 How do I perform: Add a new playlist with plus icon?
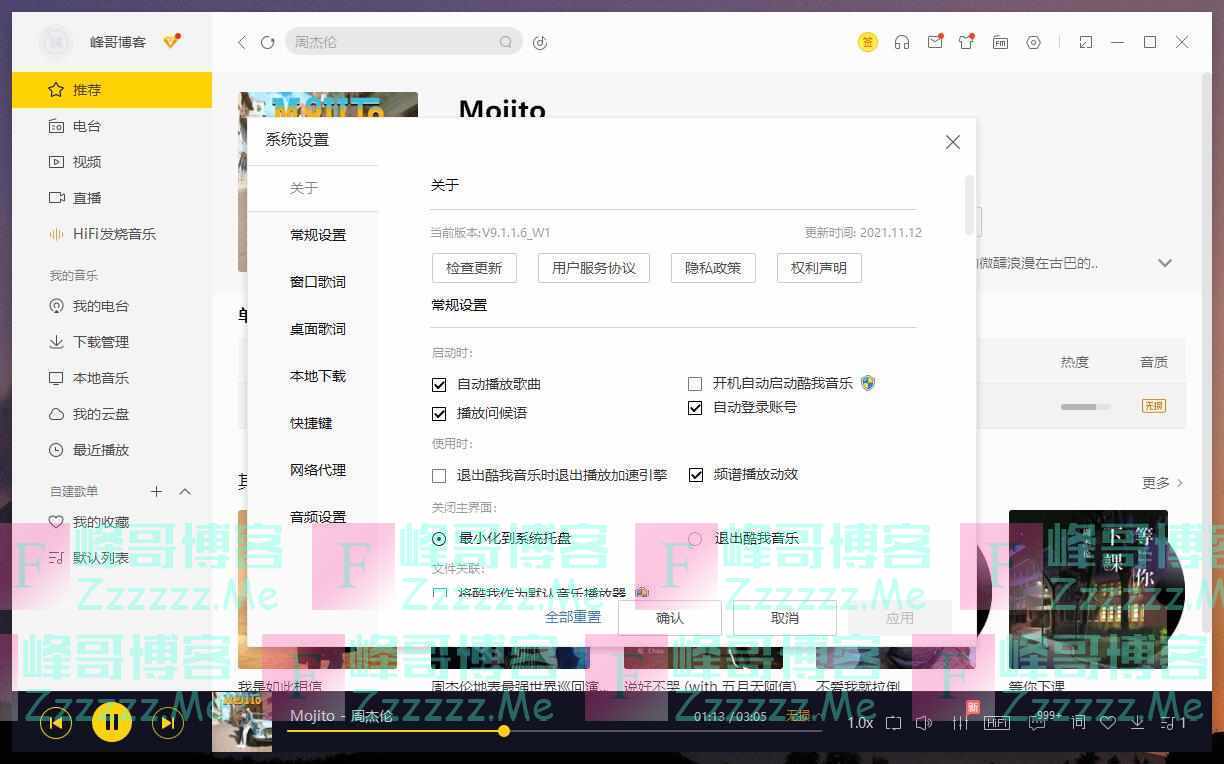click(x=156, y=491)
